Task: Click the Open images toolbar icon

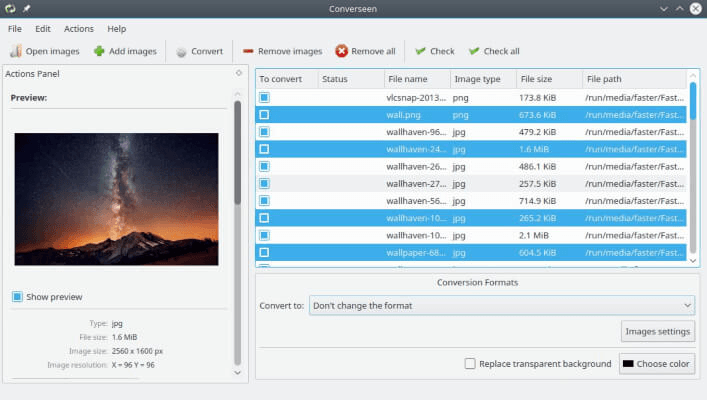Action: tap(15, 51)
